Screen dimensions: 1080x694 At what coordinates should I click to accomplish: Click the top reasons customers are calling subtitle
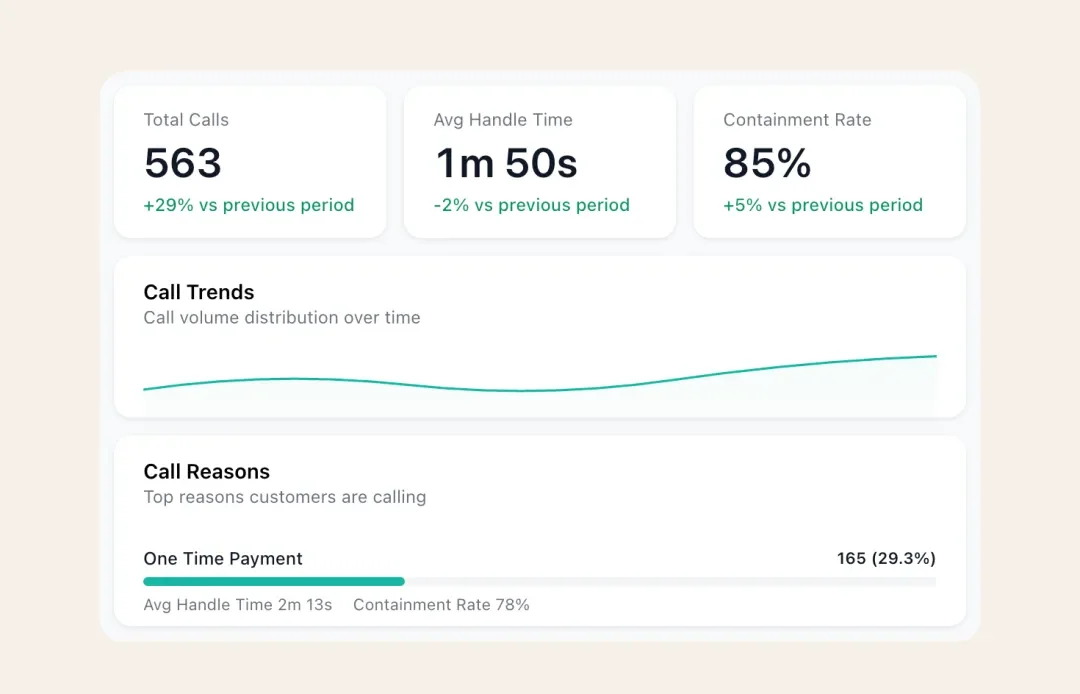(285, 497)
